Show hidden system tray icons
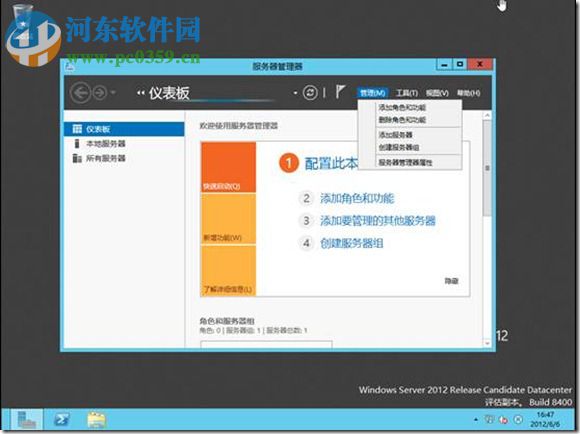Screen dimensions: 580x434 coord(476,420)
